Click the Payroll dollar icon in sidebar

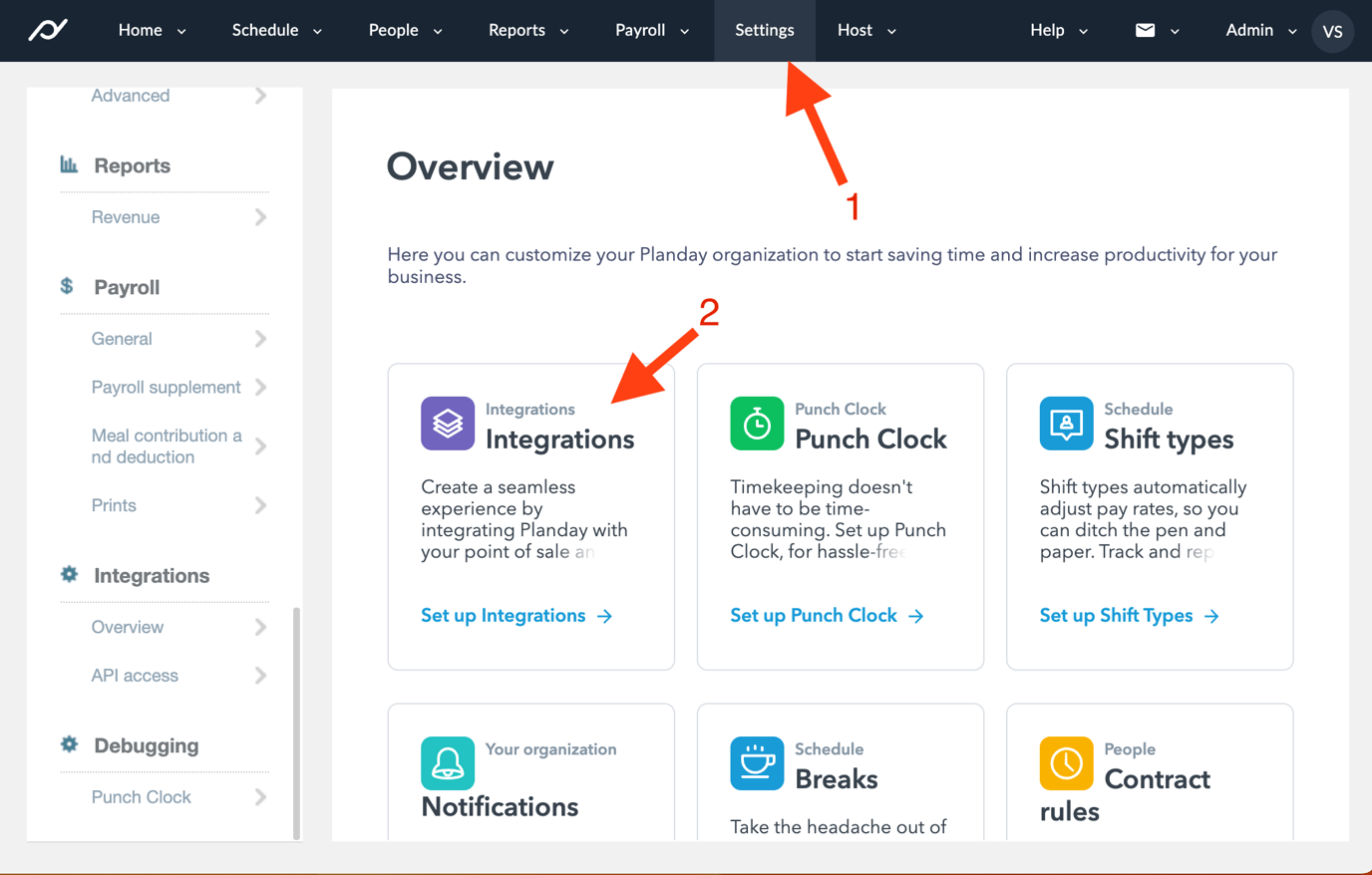(66, 286)
